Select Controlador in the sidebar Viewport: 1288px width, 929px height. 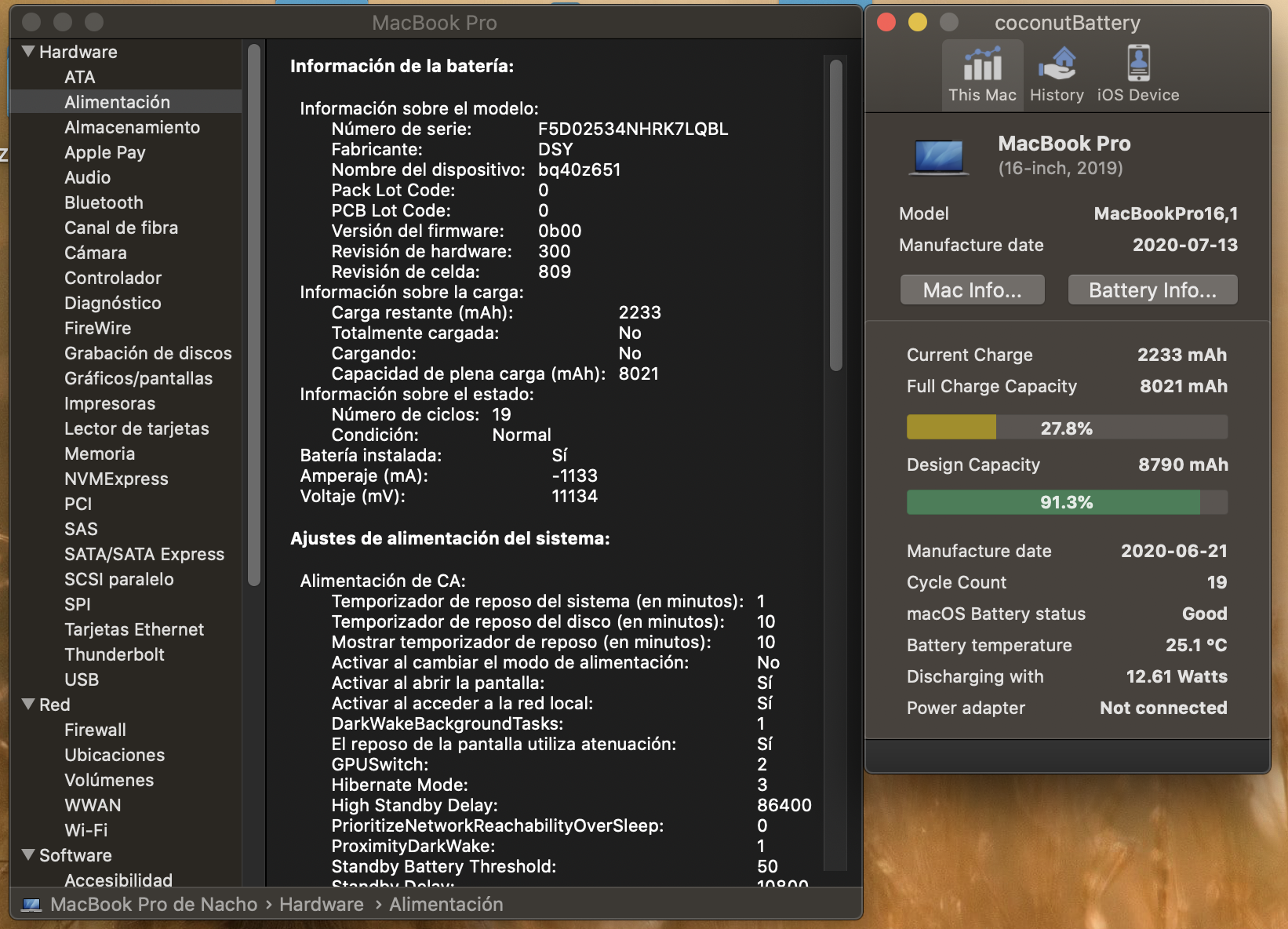pos(113,278)
